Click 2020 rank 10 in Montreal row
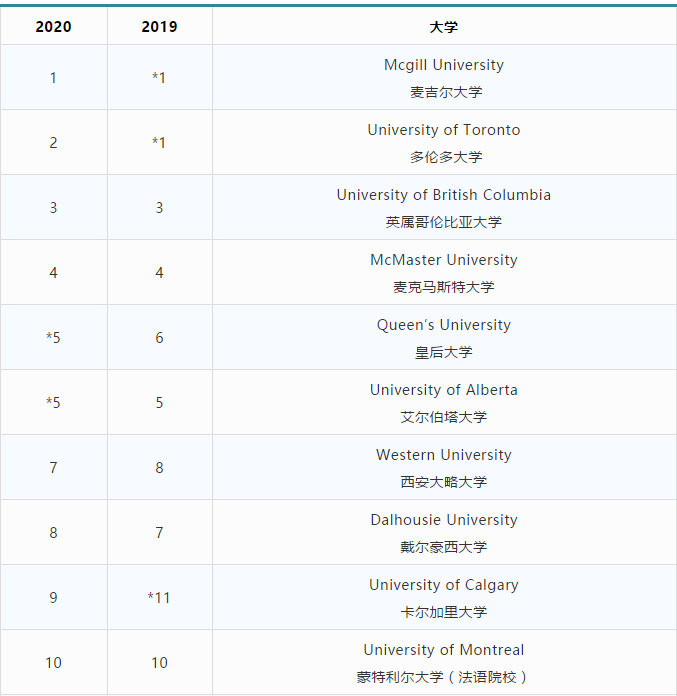This screenshot has height=696, width=677. point(53,663)
